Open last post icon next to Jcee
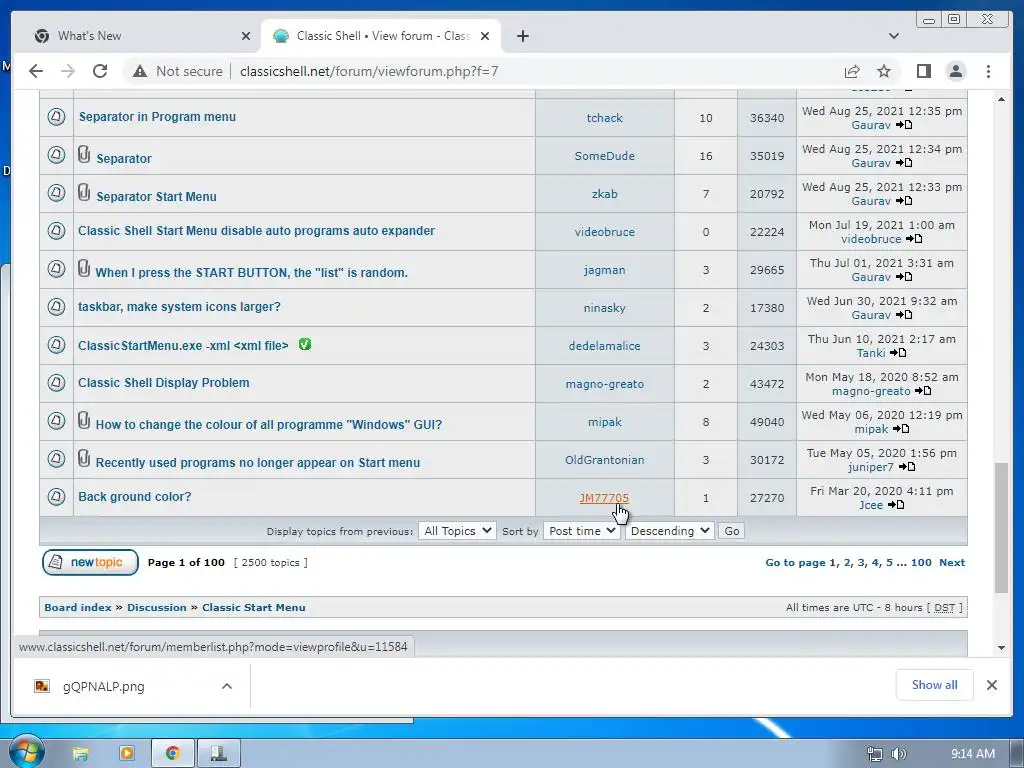1024x768 pixels. (896, 504)
